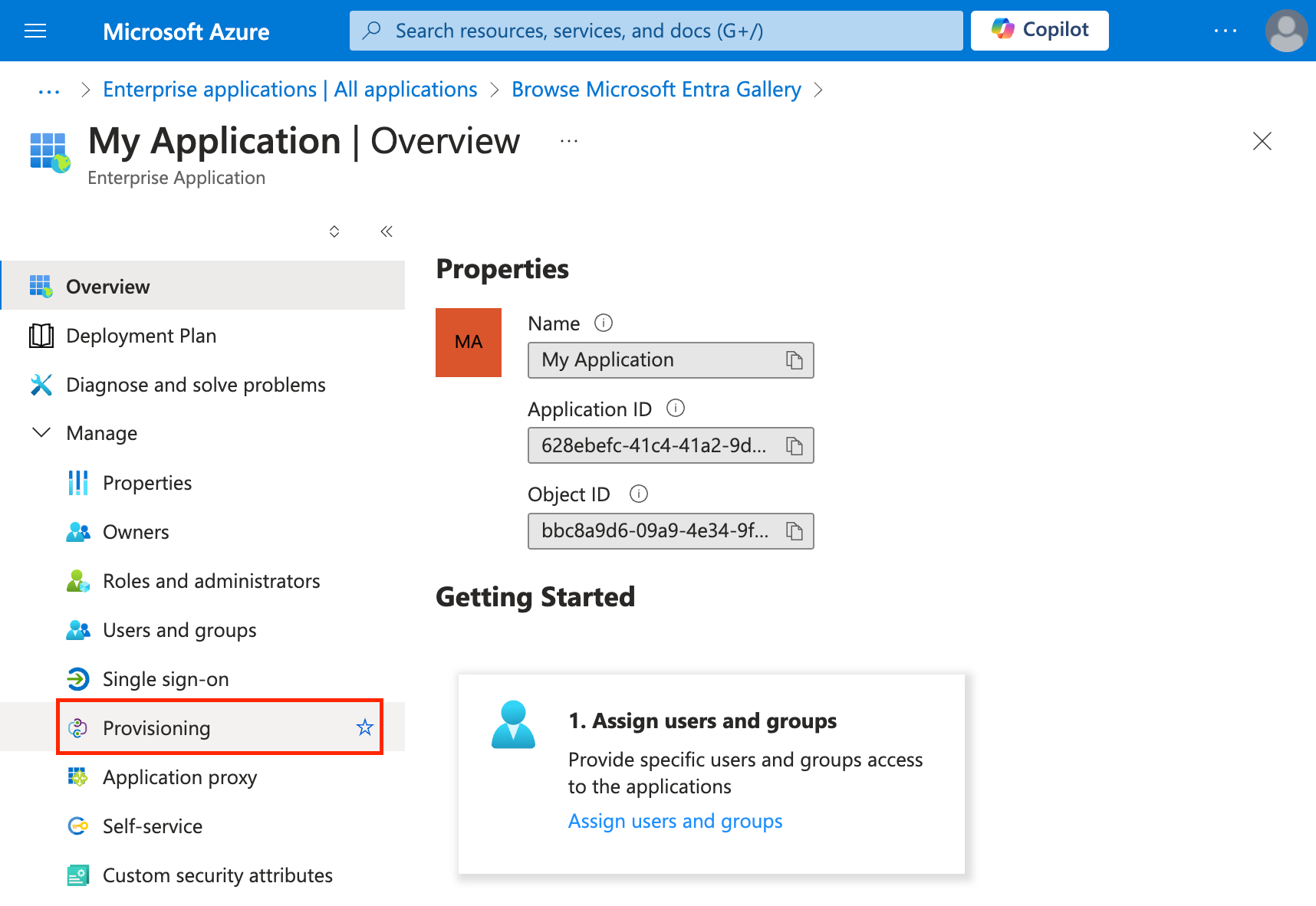
Task: Go to Browse Microsoft Entra Gallery breadcrumb
Action: tap(656, 90)
